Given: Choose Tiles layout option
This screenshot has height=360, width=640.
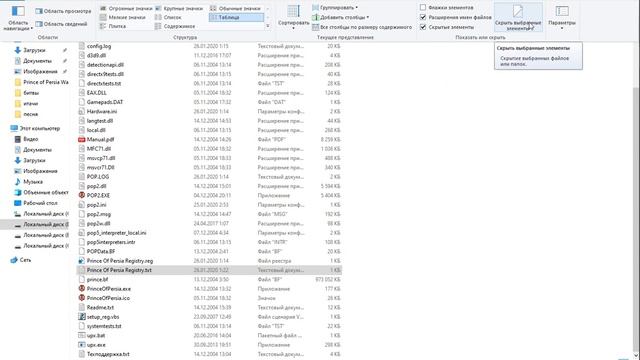Looking at the screenshot, I should pyautogui.click(x=113, y=26).
